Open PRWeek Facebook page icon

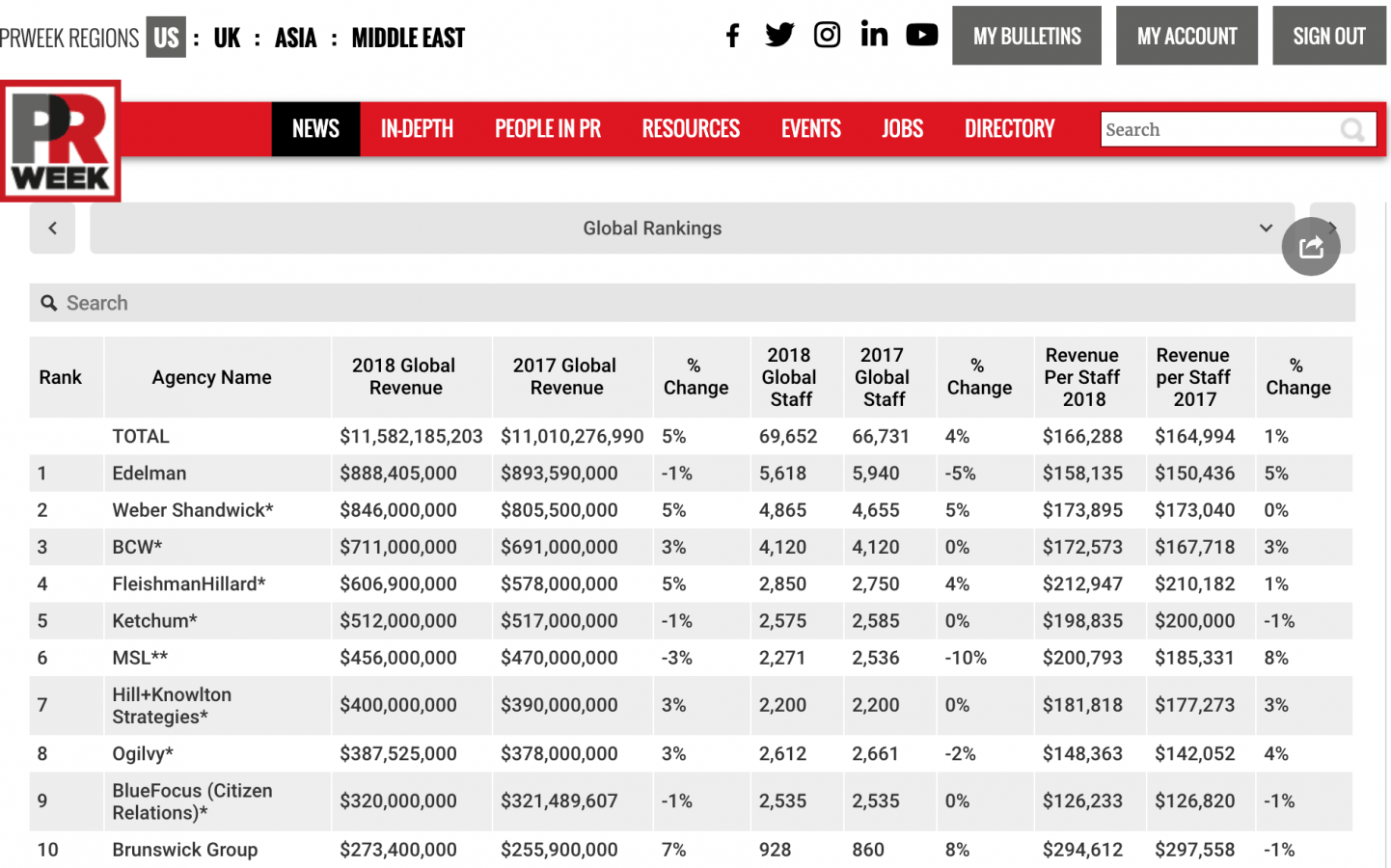[x=732, y=36]
